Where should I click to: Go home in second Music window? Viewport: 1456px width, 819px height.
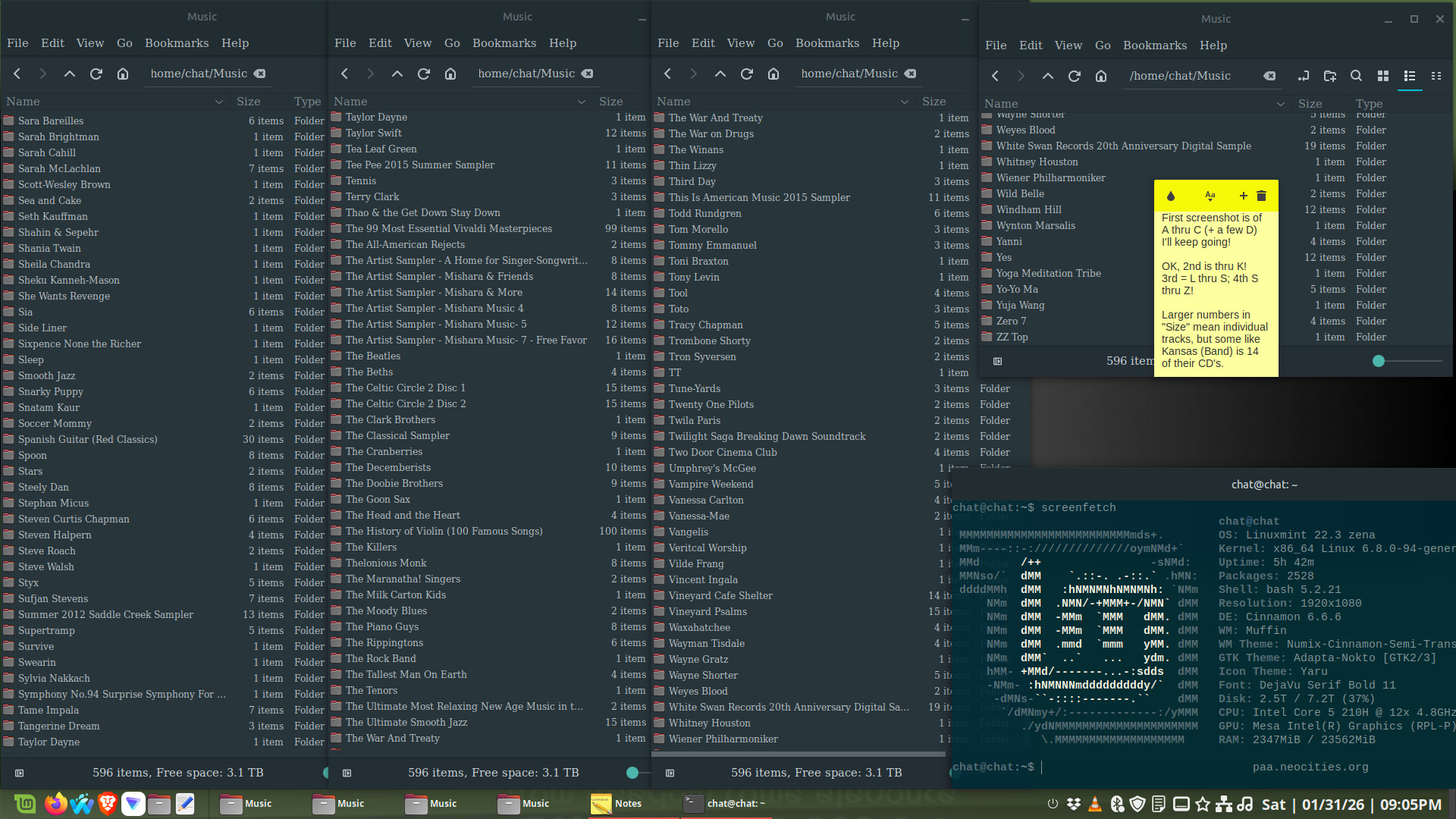pyautogui.click(x=450, y=74)
